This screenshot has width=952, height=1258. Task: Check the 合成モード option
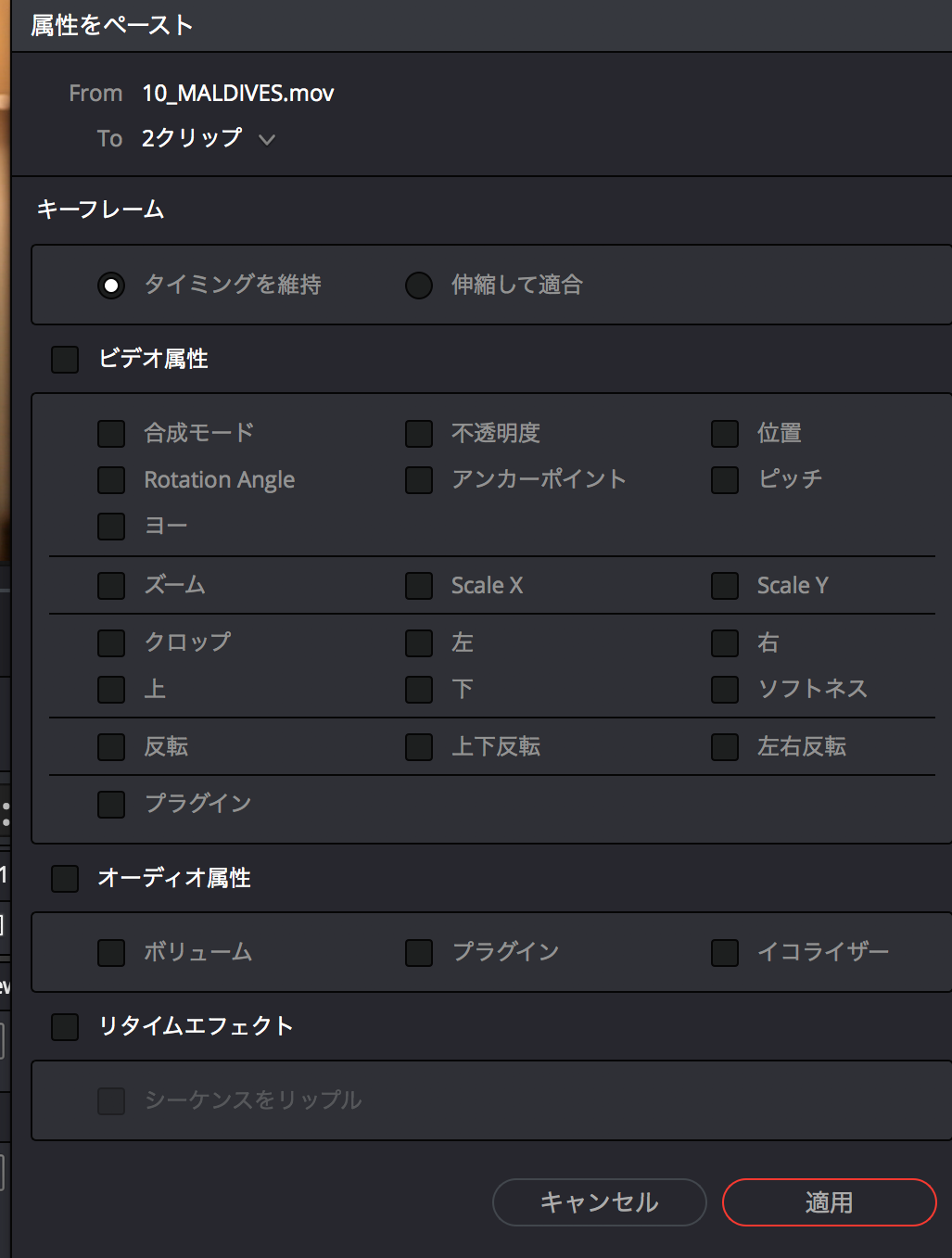tap(111, 434)
